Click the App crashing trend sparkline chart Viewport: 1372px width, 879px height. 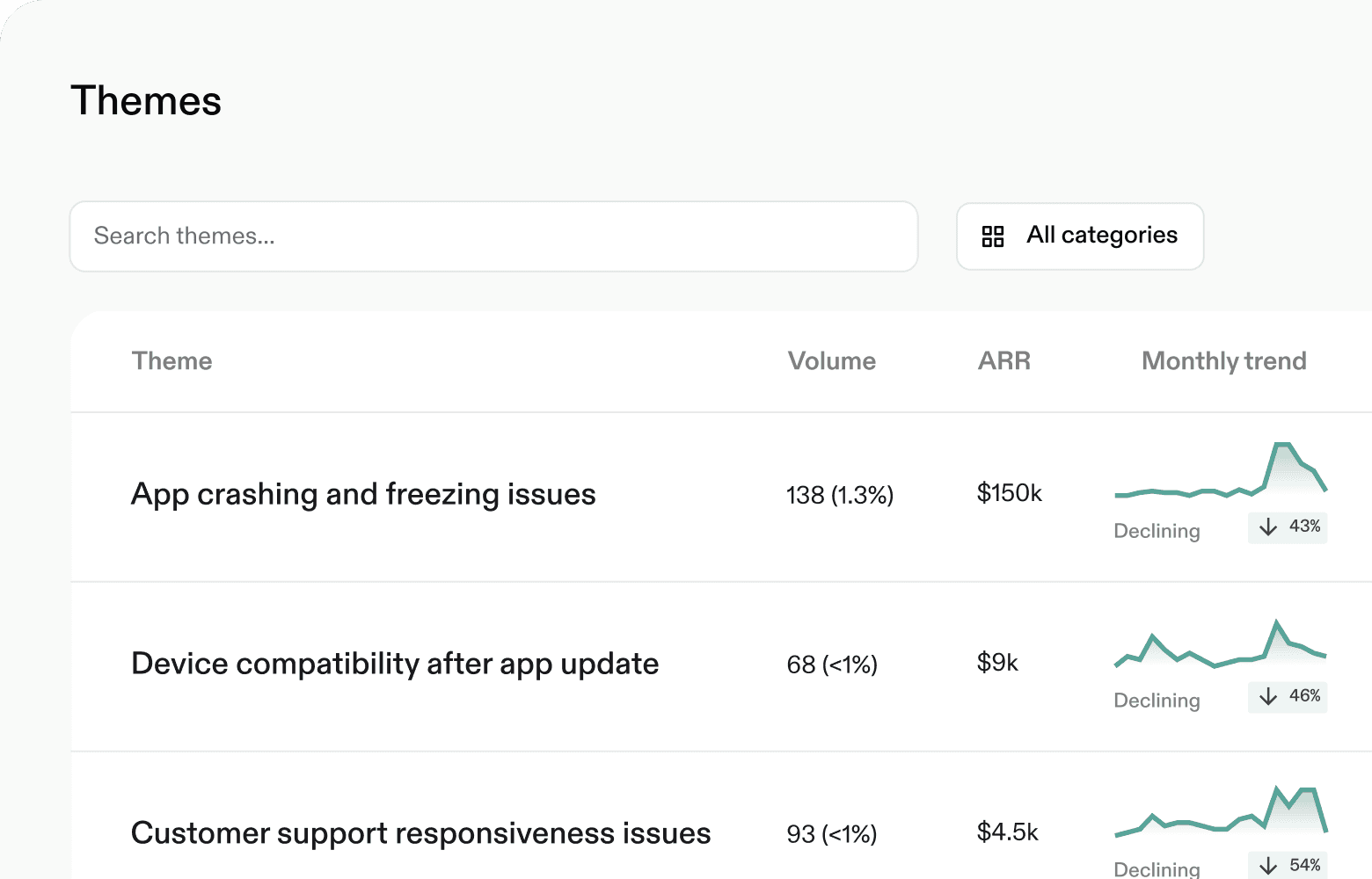point(1221,472)
